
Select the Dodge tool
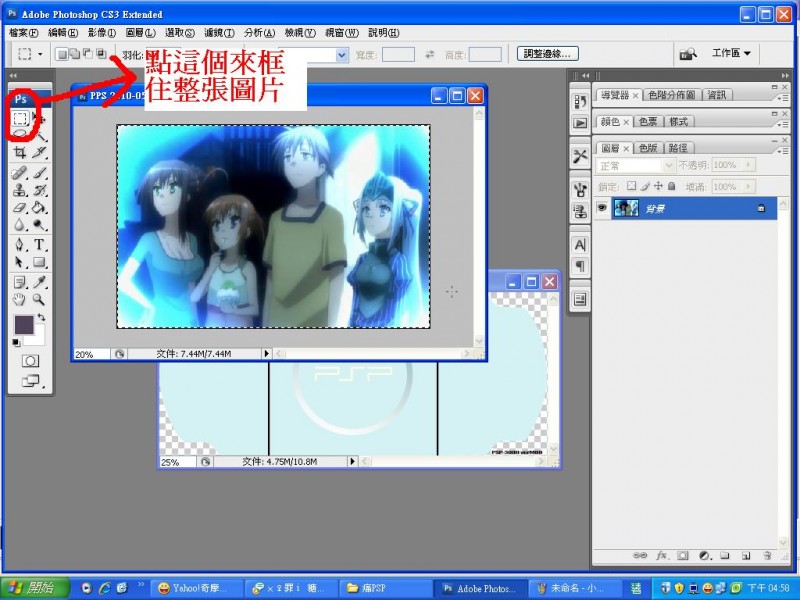[x=39, y=225]
